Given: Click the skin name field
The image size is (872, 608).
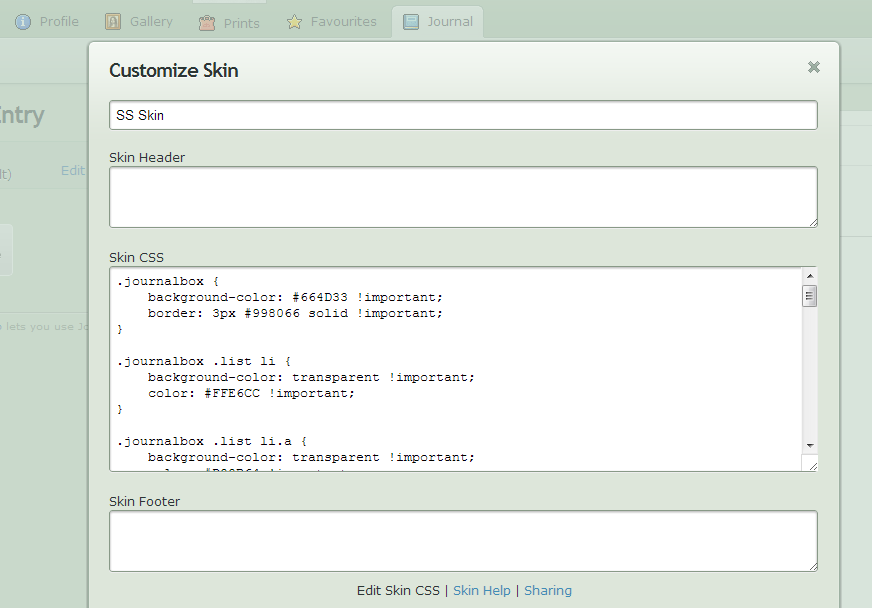Looking at the screenshot, I should (x=463, y=115).
